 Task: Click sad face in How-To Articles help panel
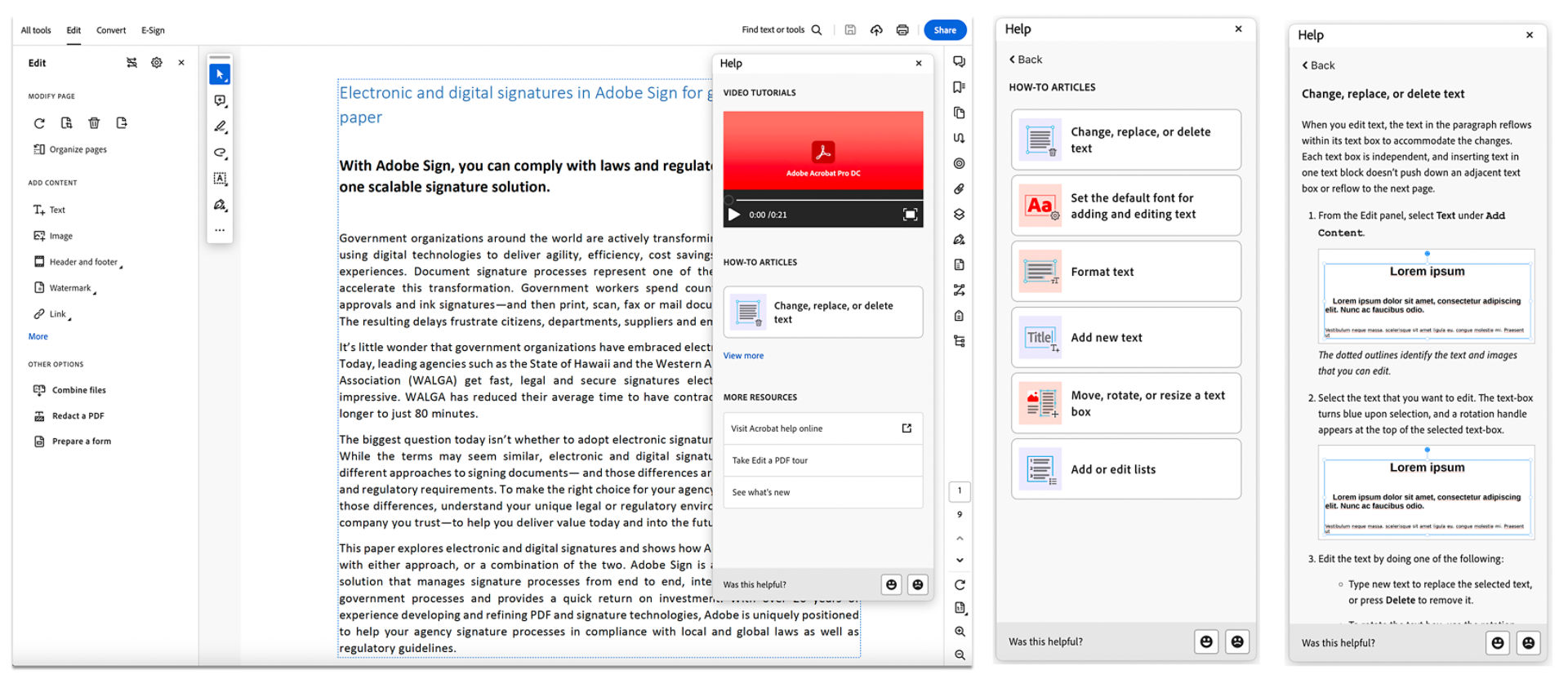tap(1237, 641)
